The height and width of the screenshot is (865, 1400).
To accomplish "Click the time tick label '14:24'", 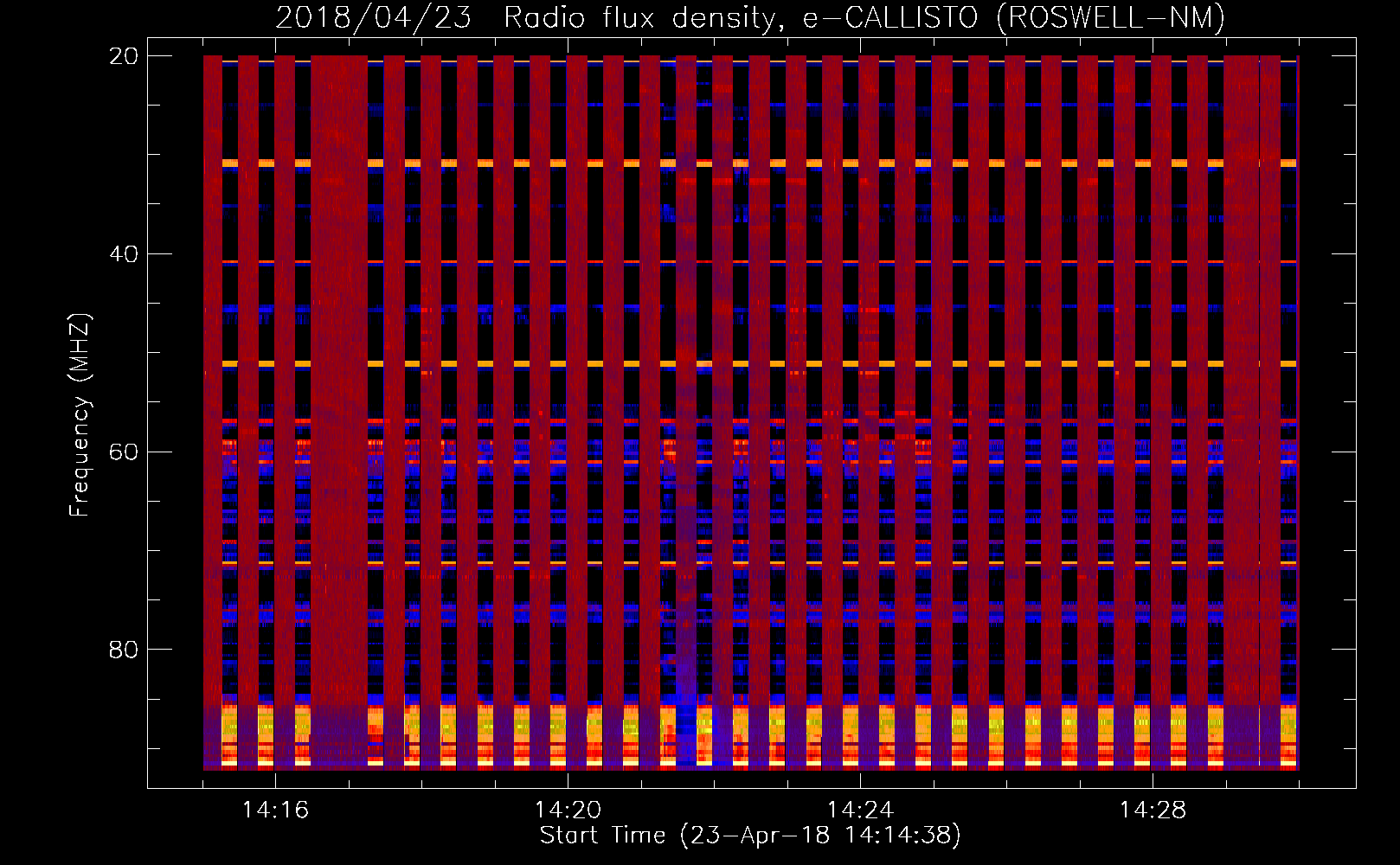I will click(x=860, y=810).
